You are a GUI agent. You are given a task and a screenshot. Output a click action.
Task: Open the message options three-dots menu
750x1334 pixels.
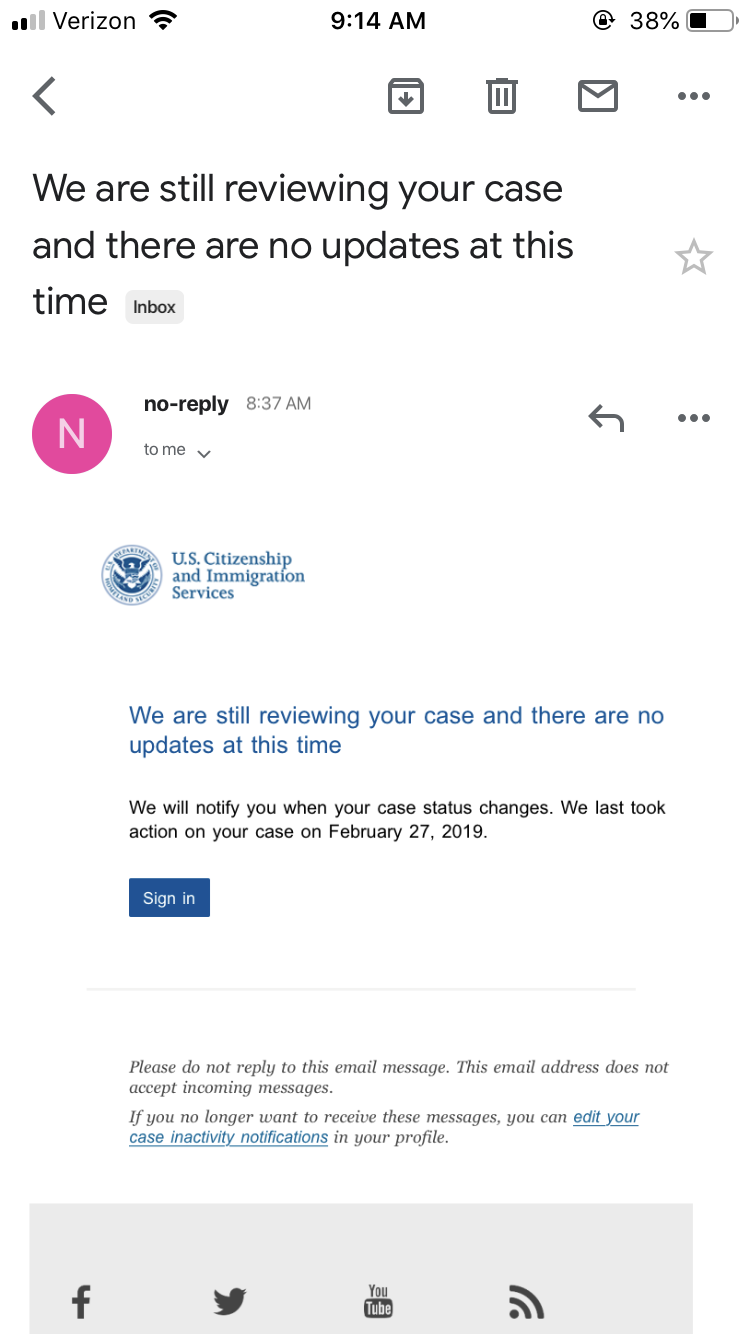693,418
